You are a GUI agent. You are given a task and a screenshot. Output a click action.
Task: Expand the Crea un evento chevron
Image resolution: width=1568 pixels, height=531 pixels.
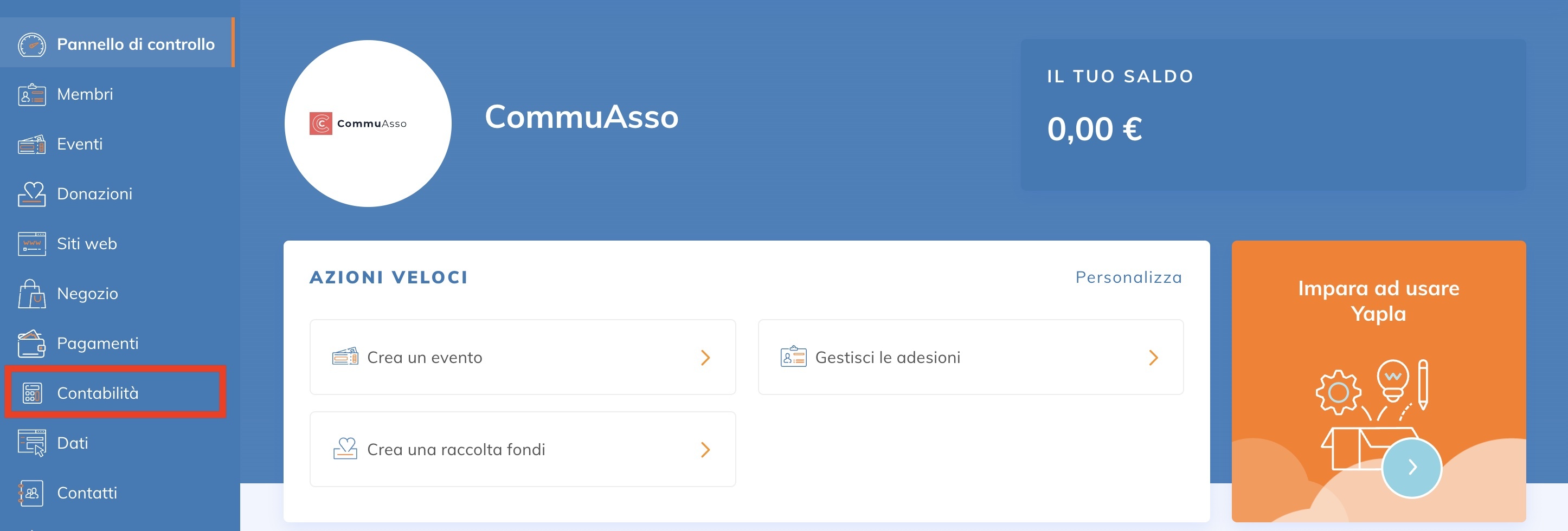(x=705, y=358)
